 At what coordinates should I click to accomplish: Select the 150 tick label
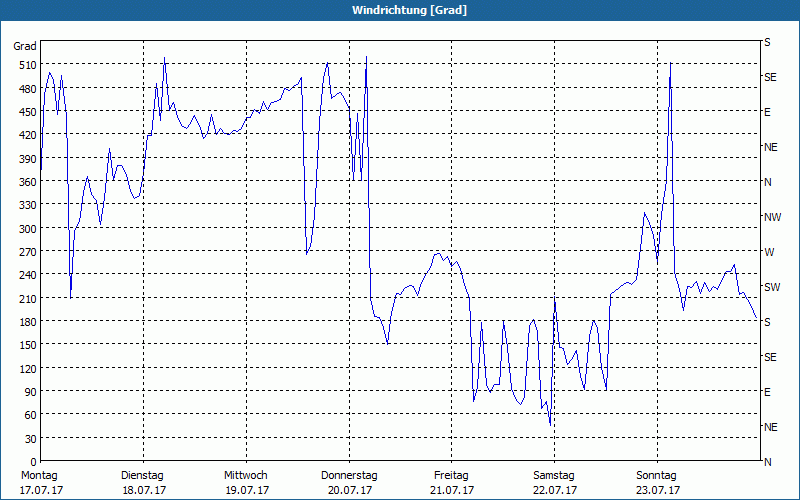coord(28,345)
